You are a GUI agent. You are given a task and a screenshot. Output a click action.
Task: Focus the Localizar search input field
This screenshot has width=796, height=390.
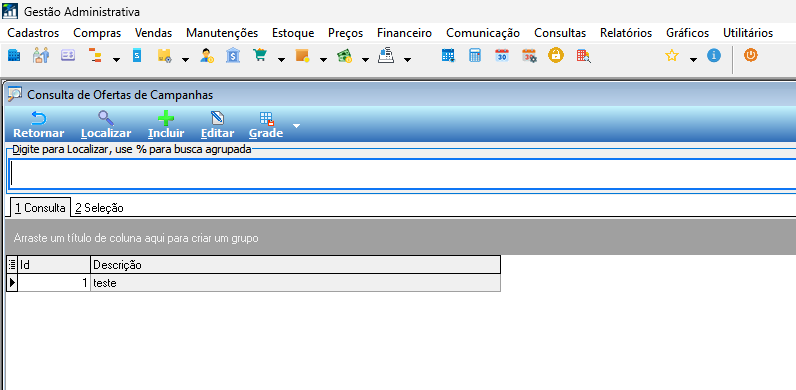point(402,174)
